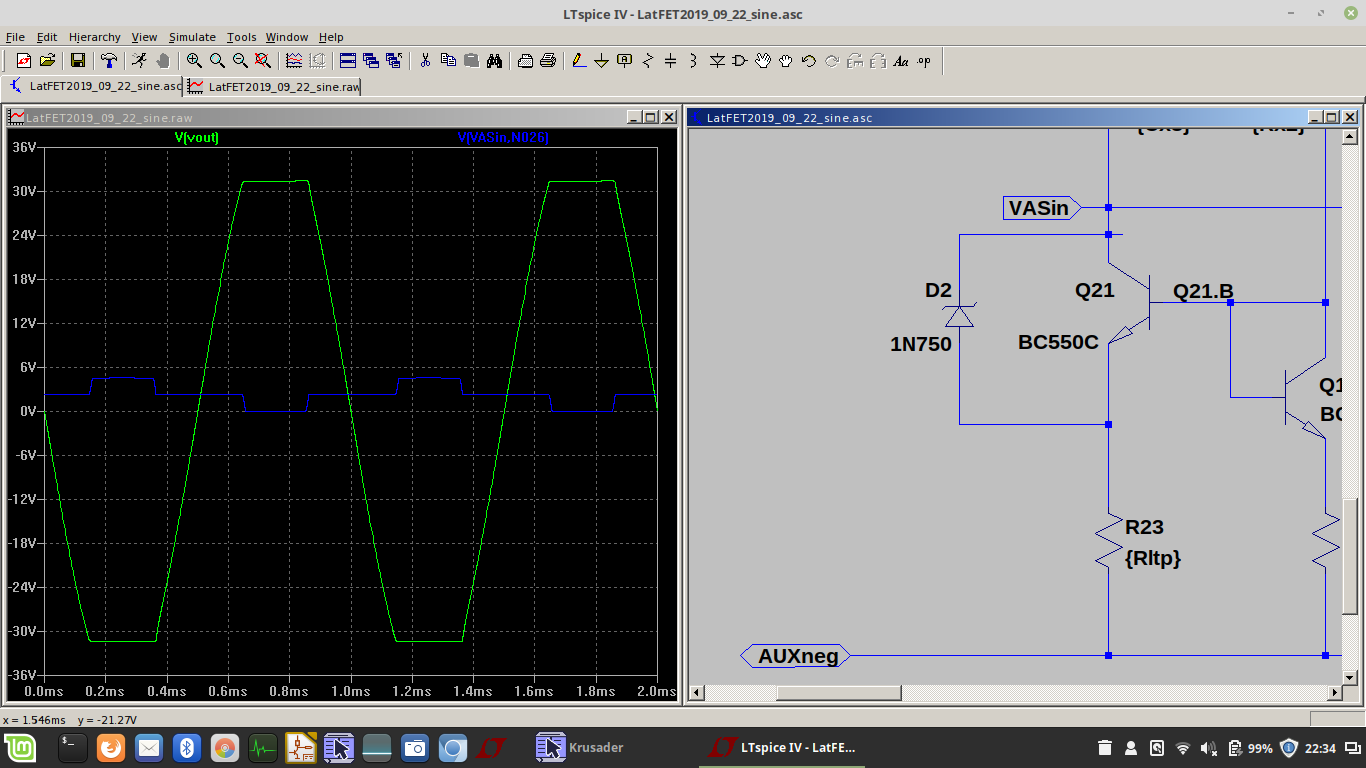1366x768 pixels.
Task: Click the Zoom In magnifier icon
Action: tap(194, 61)
